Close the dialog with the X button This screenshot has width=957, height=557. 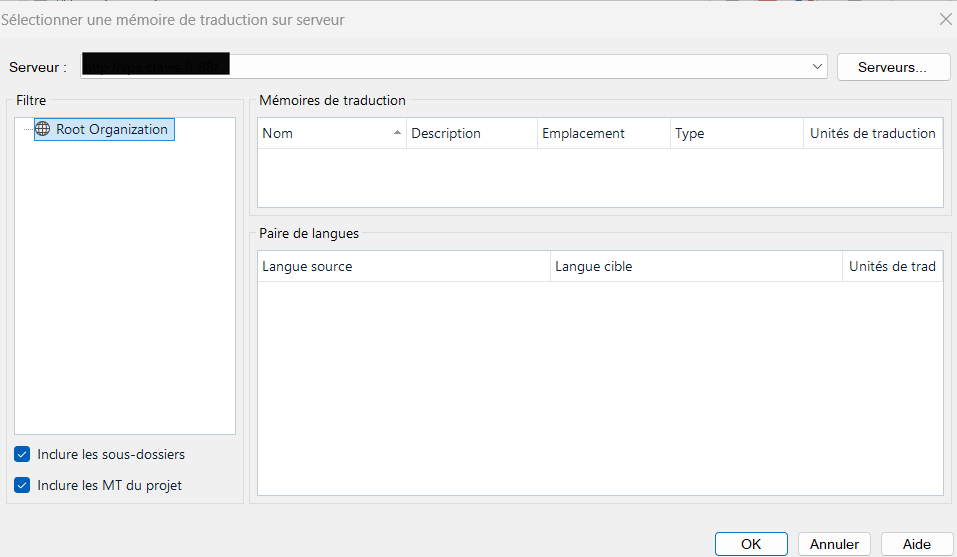(945, 20)
